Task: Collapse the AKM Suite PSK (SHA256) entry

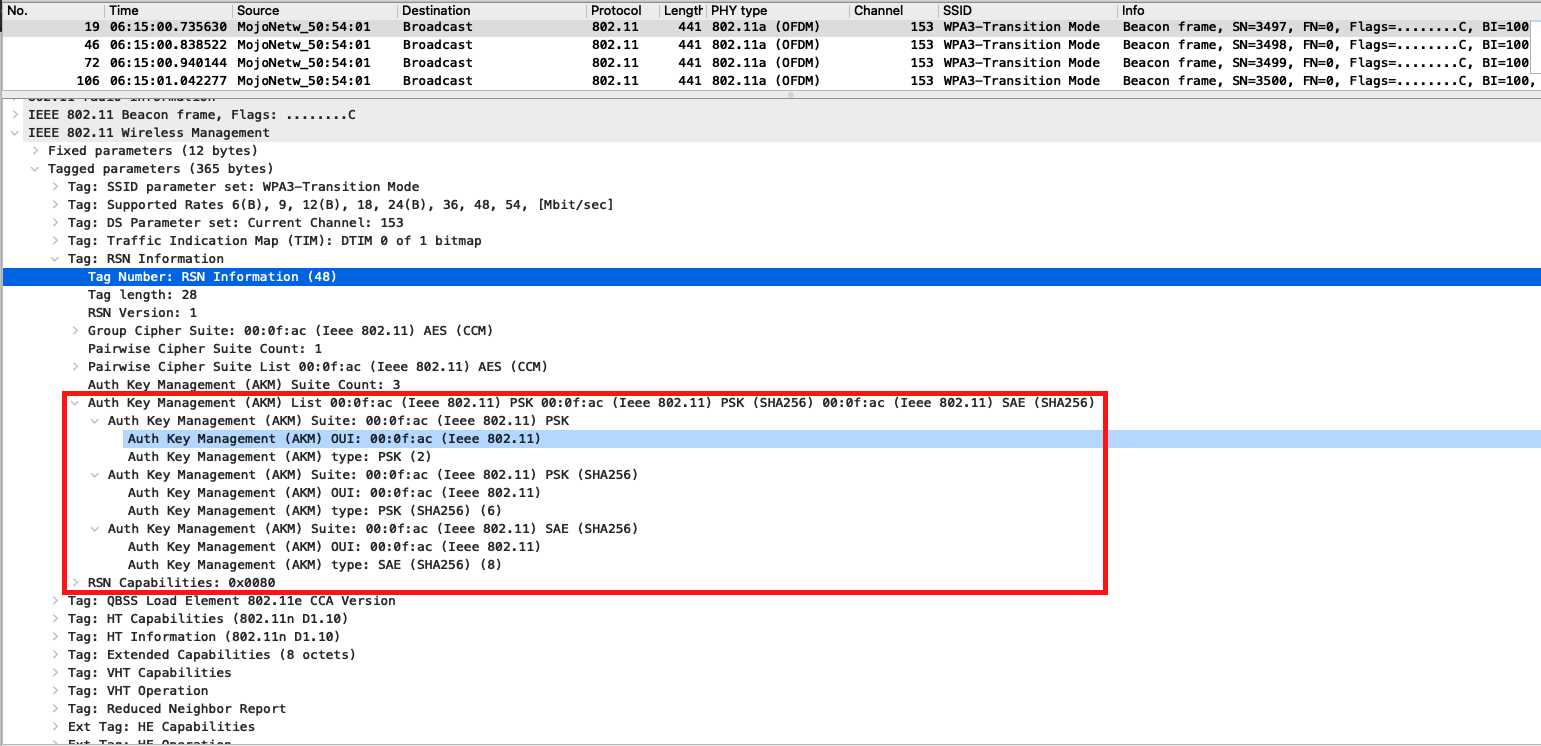Action: click(x=95, y=474)
